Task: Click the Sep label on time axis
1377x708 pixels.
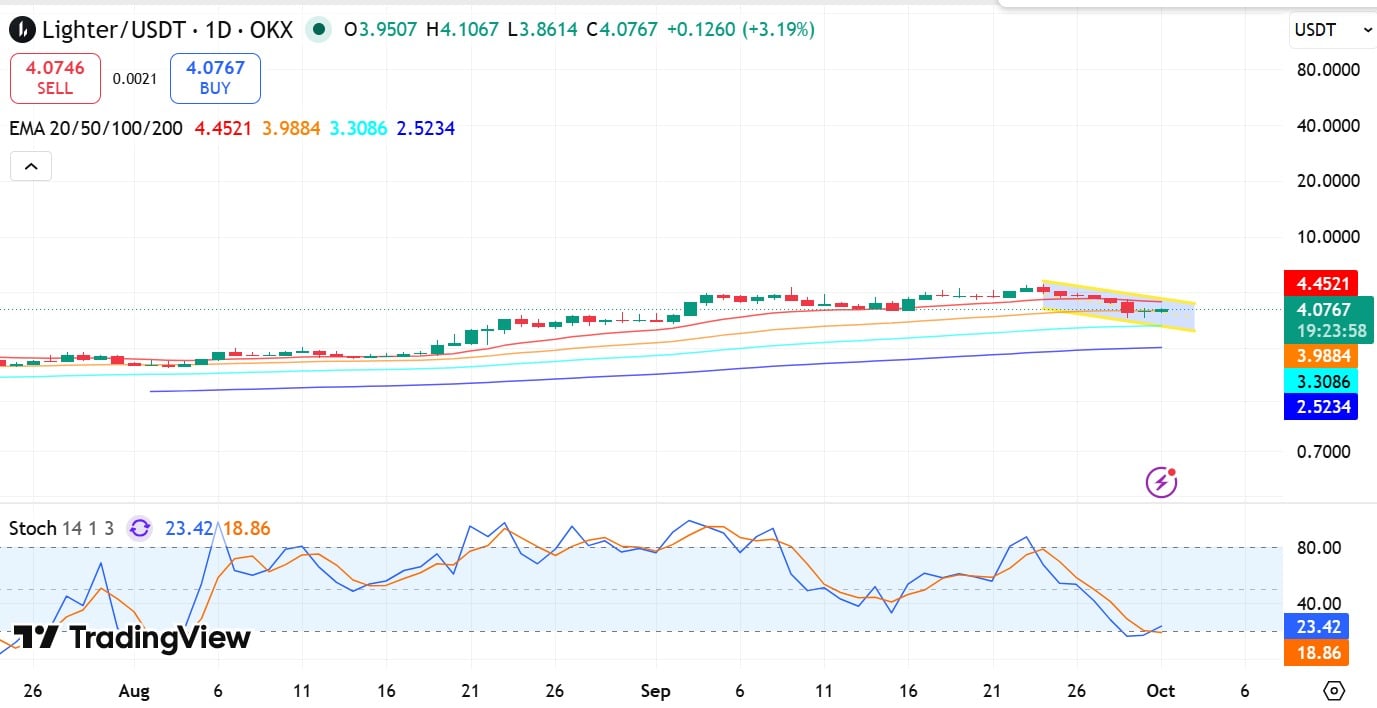Action: (655, 691)
